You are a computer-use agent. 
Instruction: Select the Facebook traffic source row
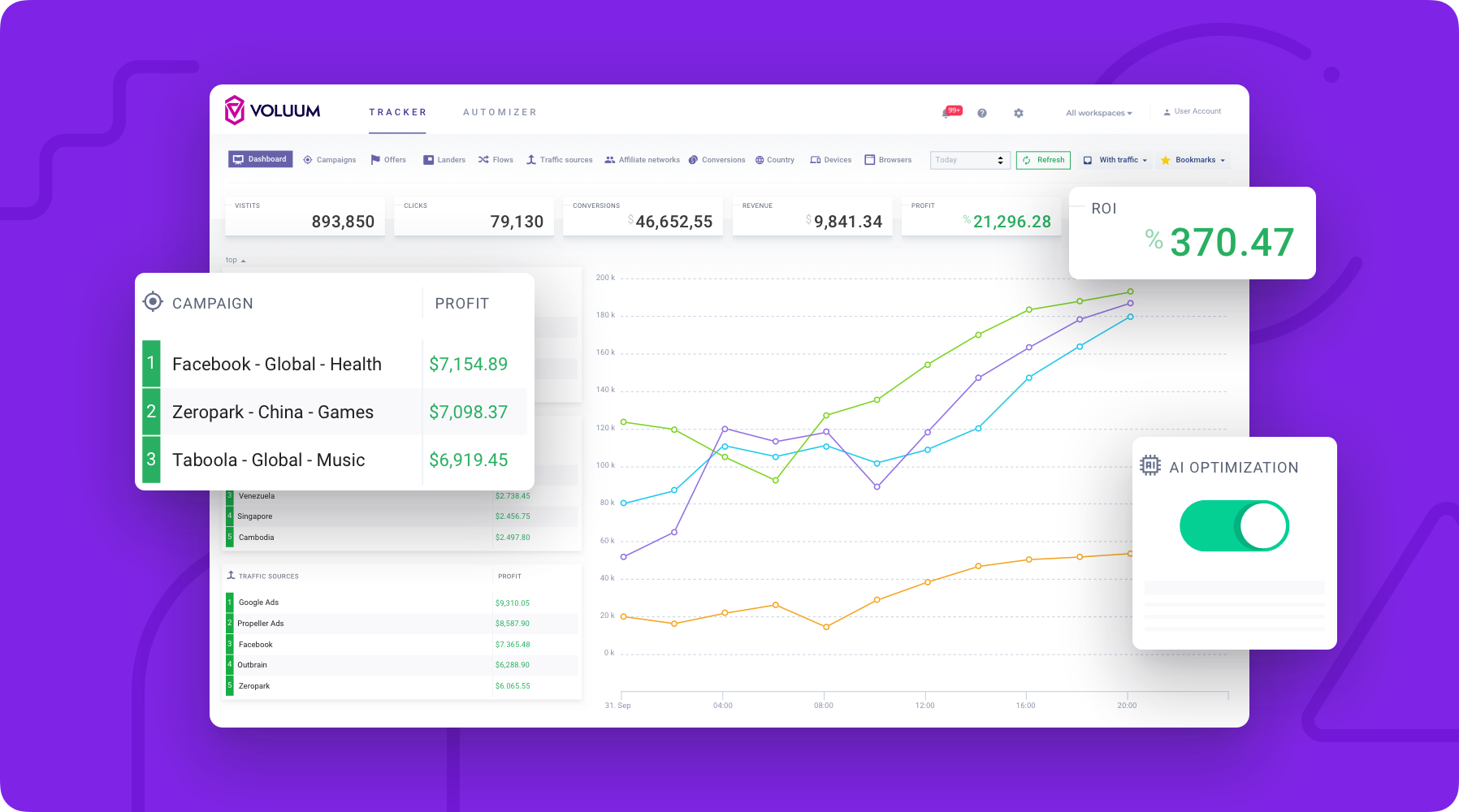402,645
